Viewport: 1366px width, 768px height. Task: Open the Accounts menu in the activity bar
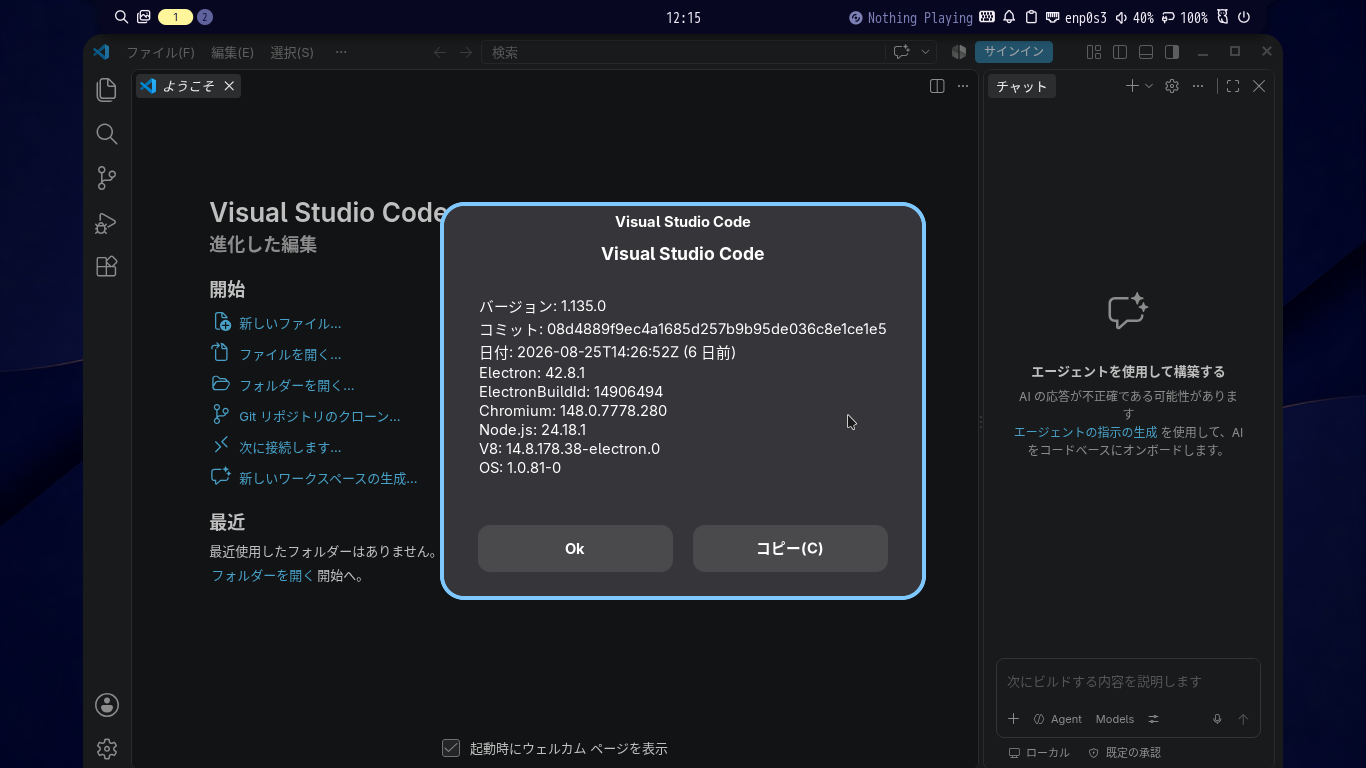click(x=107, y=705)
